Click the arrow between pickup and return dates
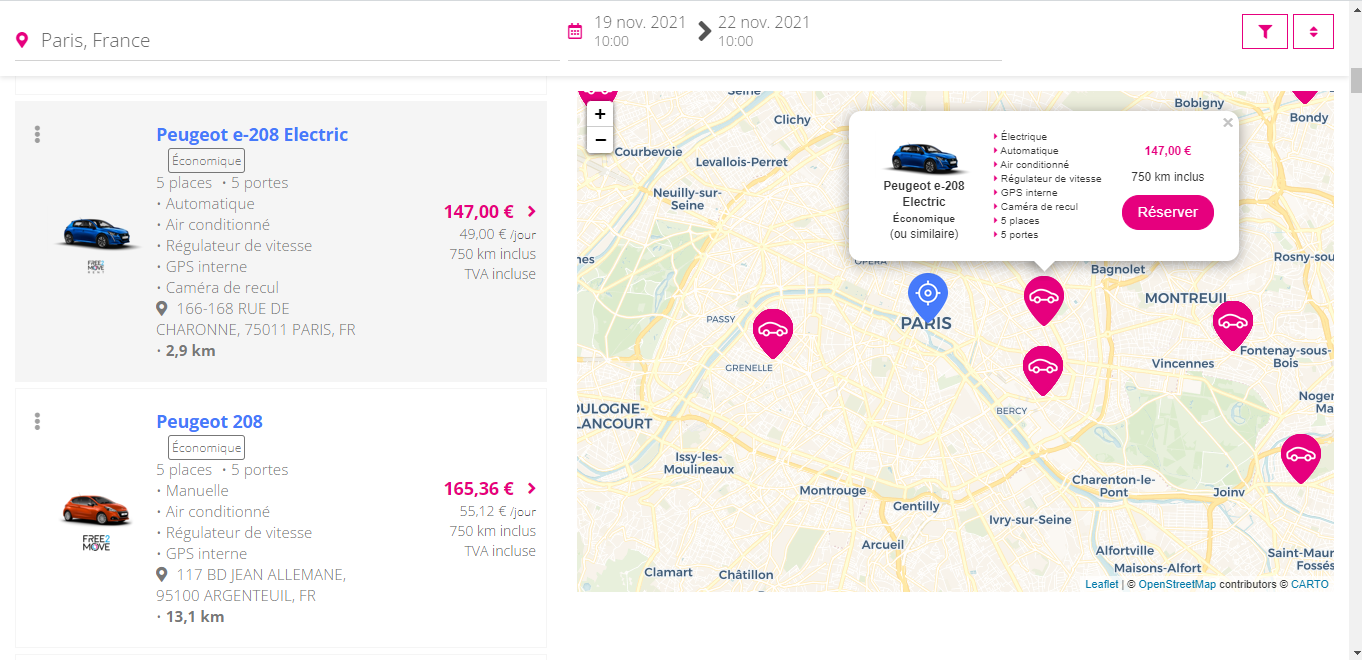 click(705, 31)
